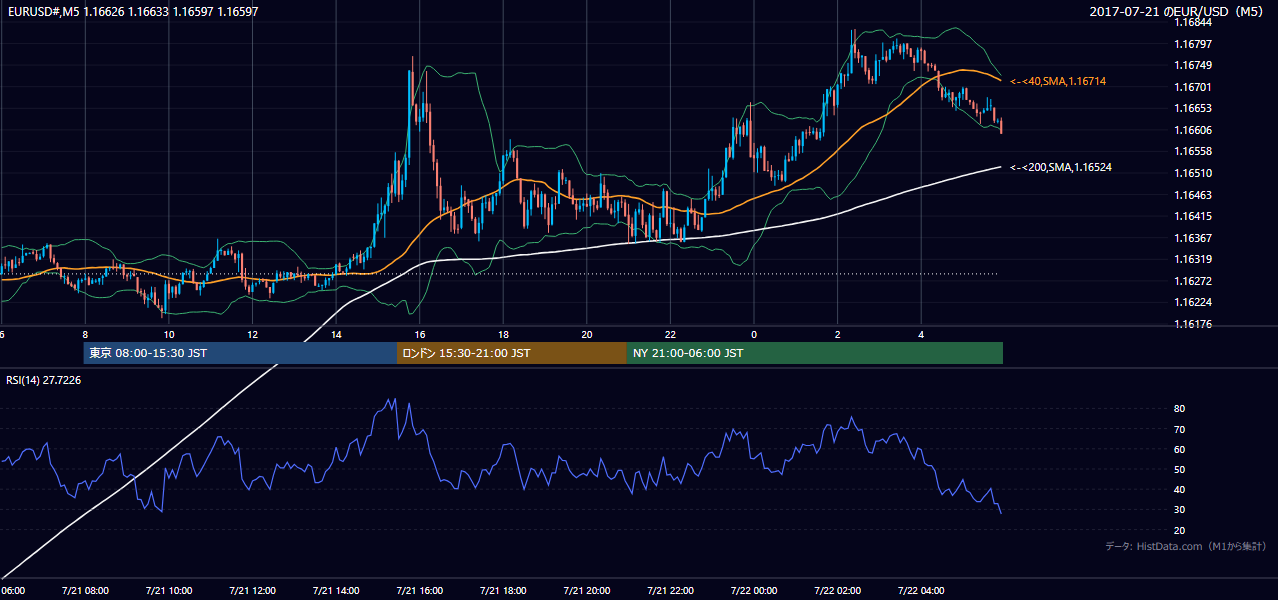Click the 7/21 20:00 time label
The width and height of the screenshot is (1278, 600).
click(x=586, y=590)
